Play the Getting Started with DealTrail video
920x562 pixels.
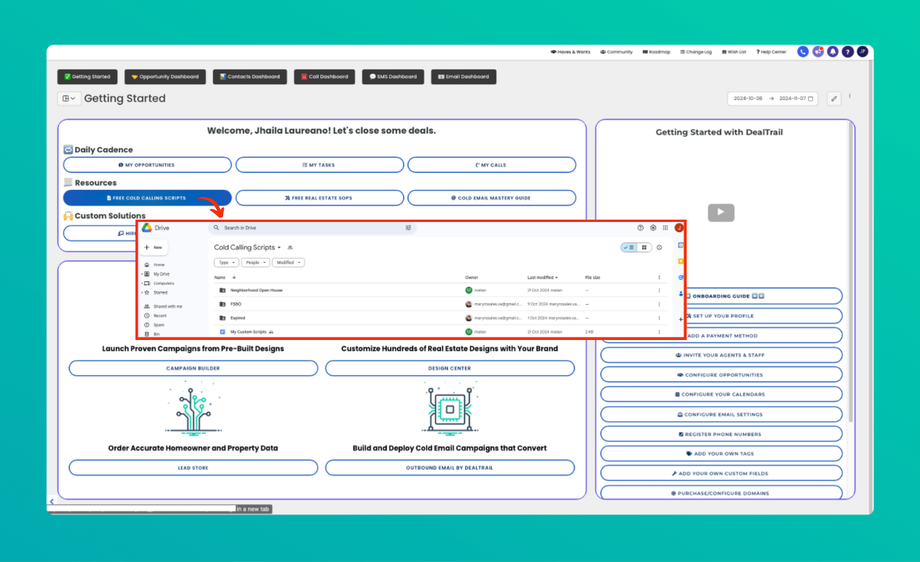pos(721,212)
